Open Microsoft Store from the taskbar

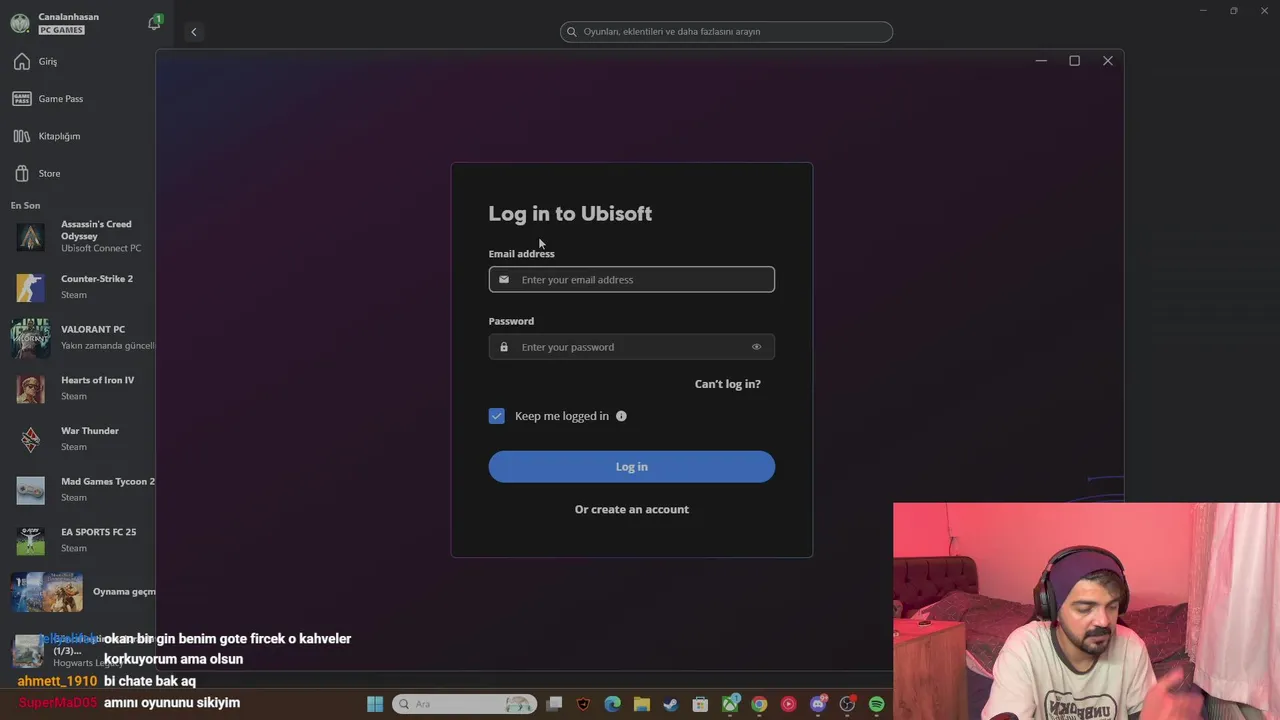tap(701, 704)
